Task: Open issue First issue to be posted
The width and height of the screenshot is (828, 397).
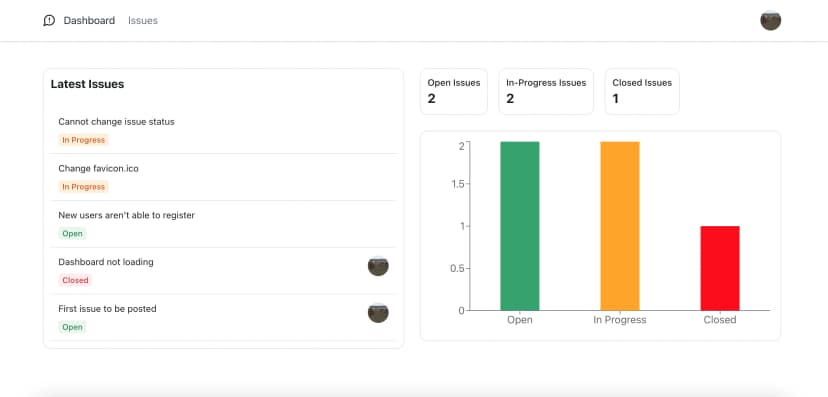Action: pyautogui.click(x=107, y=309)
